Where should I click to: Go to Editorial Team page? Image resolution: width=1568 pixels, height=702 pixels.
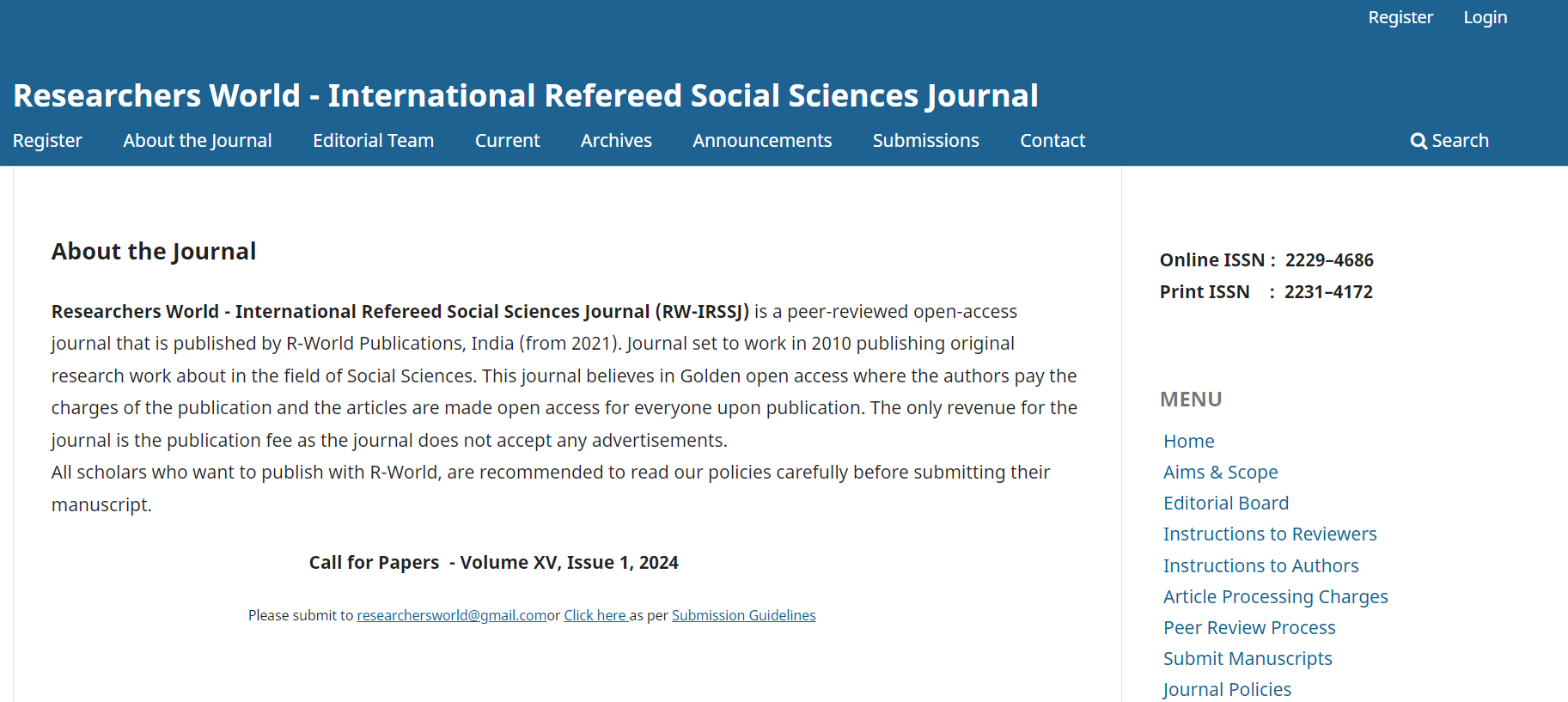[373, 141]
